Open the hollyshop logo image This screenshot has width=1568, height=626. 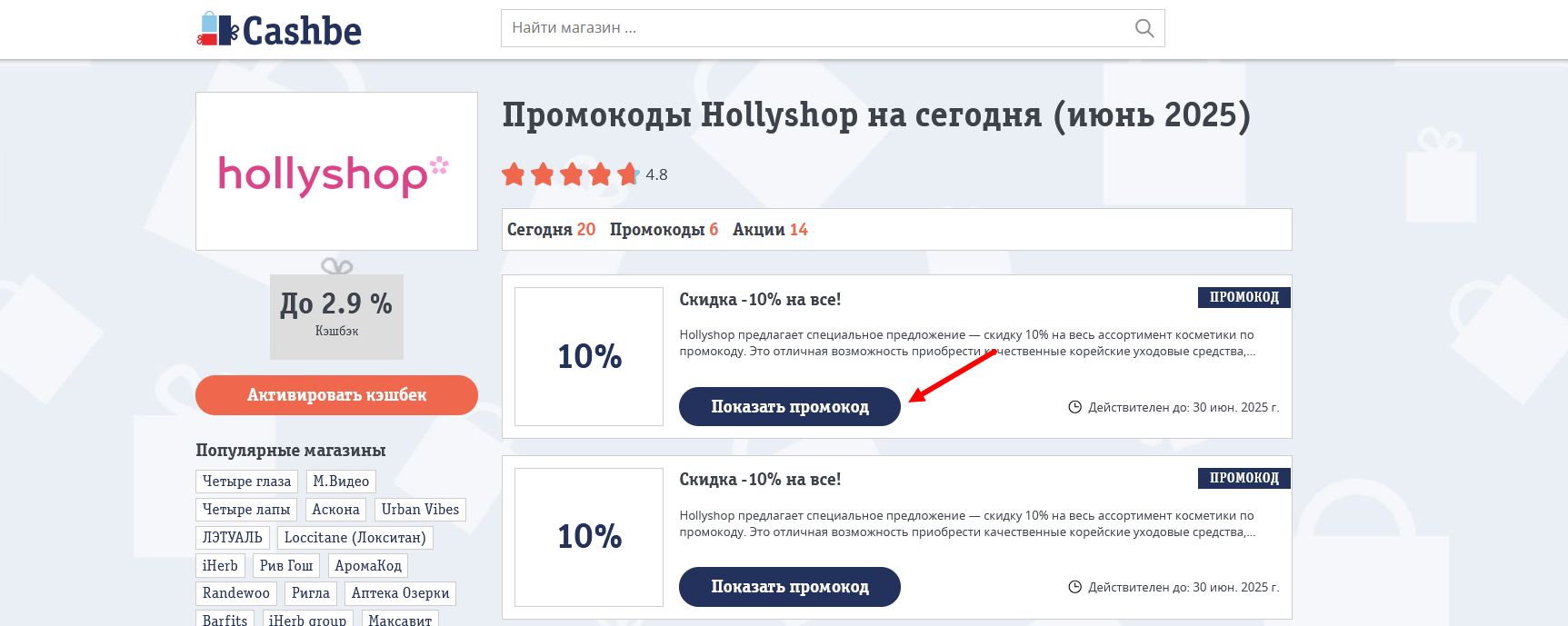point(336,171)
